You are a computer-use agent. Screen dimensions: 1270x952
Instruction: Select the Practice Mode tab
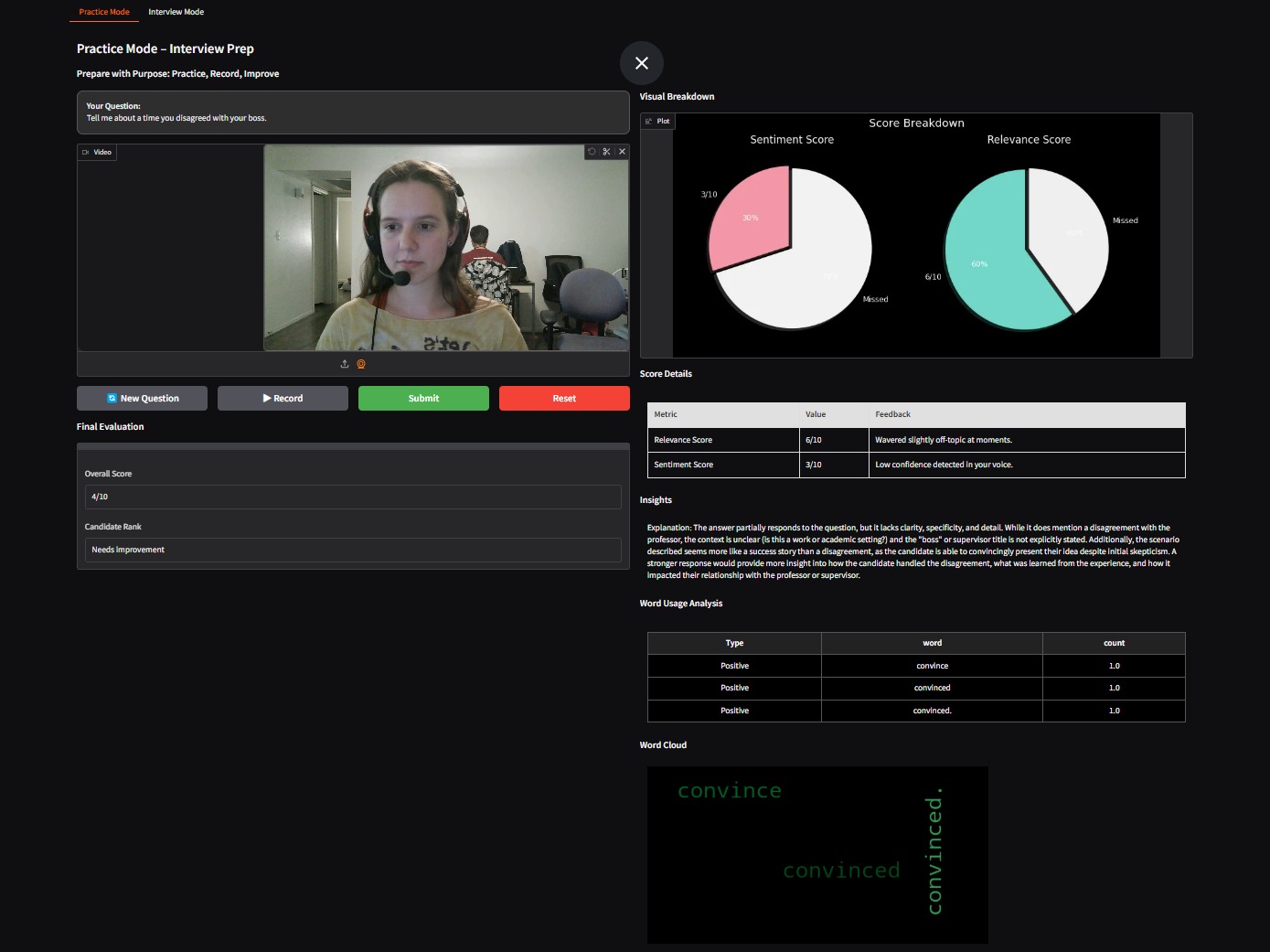coord(103,12)
